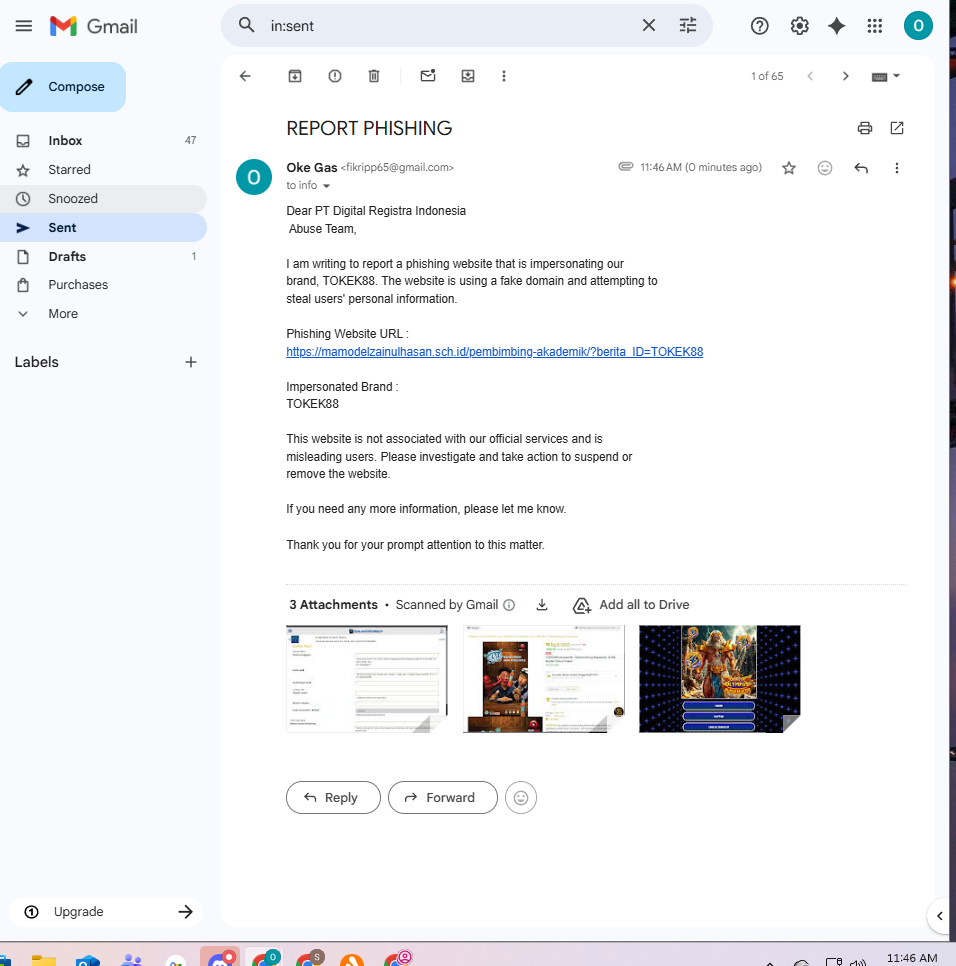The height and width of the screenshot is (966, 956).
Task: Open the Support help icon
Action: (x=760, y=26)
